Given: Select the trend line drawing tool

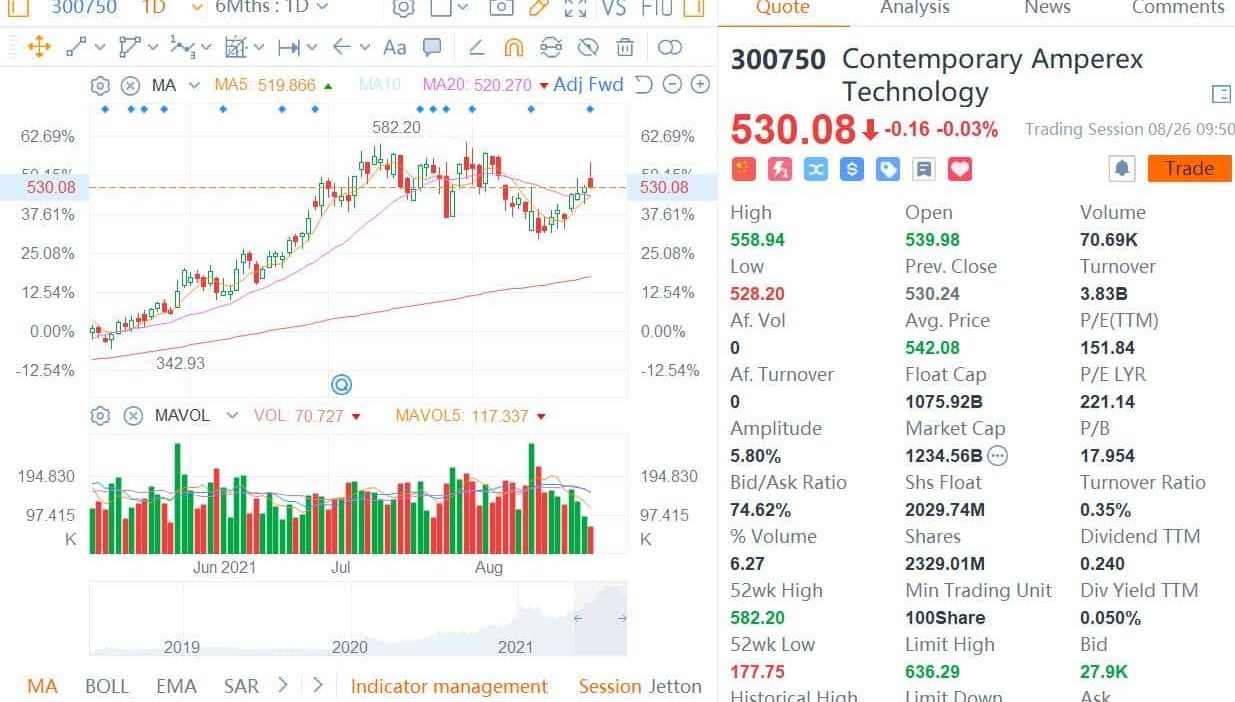Looking at the screenshot, I should coord(76,47).
